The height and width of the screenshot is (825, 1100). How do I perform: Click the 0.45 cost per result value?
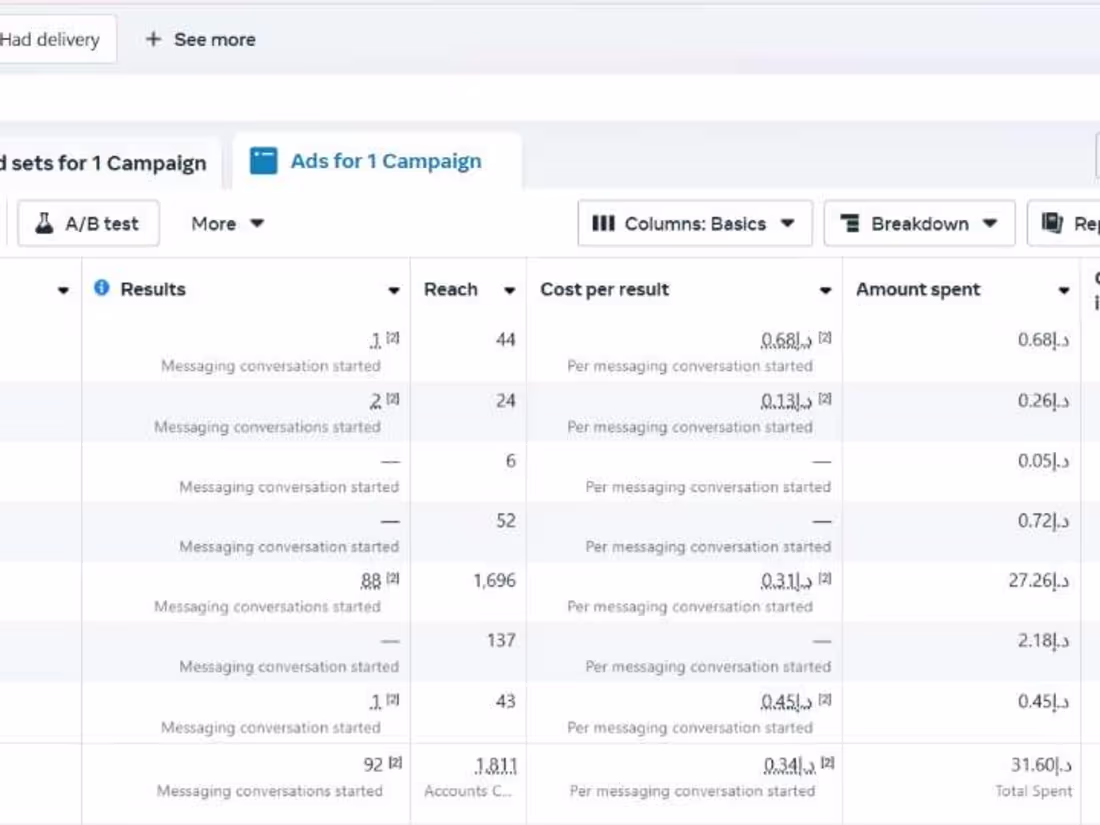[x=786, y=702]
